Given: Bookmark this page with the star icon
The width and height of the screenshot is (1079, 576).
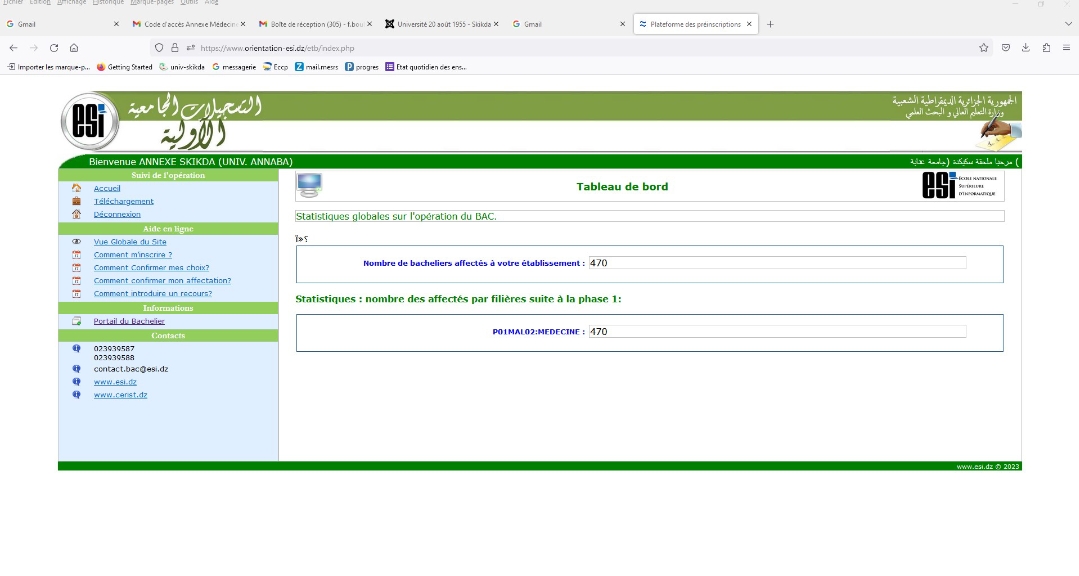Looking at the screenshot, I should click(x=983, y=47).
